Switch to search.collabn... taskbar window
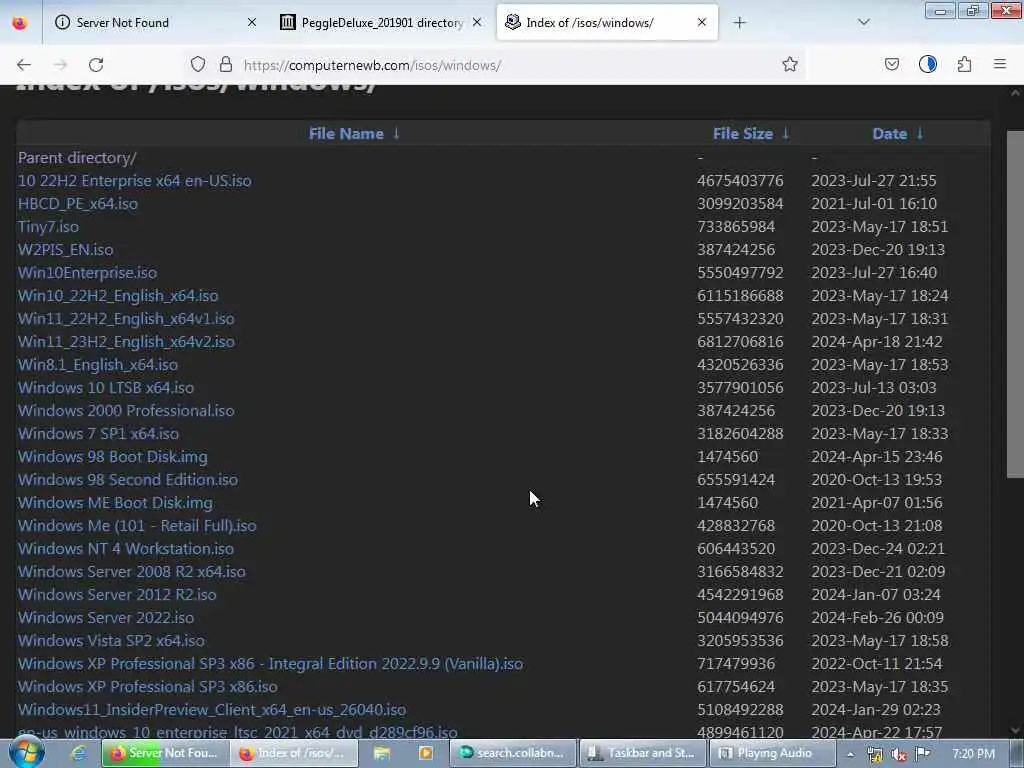 [x=513, y=753]
